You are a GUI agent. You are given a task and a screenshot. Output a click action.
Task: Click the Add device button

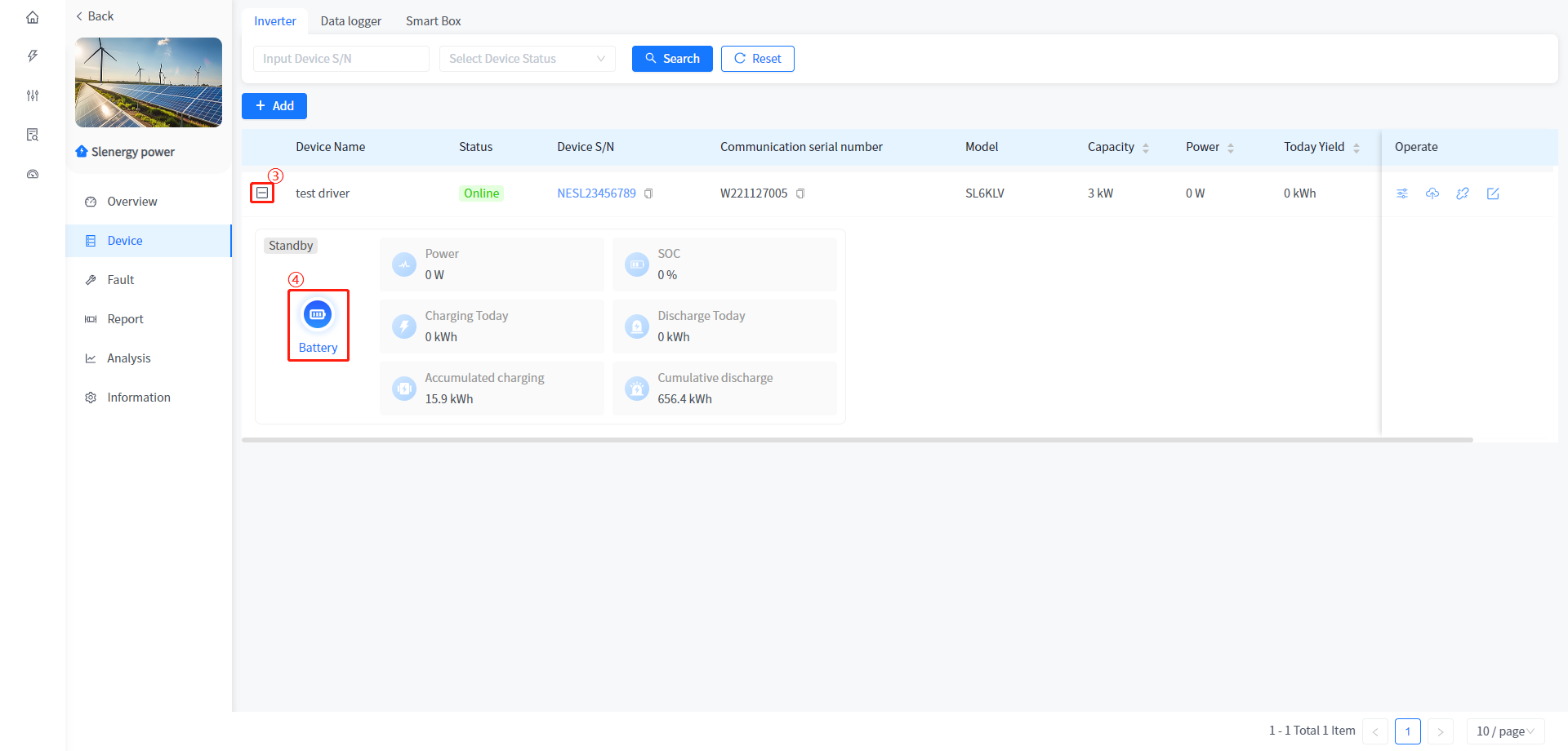click(274, 106)
